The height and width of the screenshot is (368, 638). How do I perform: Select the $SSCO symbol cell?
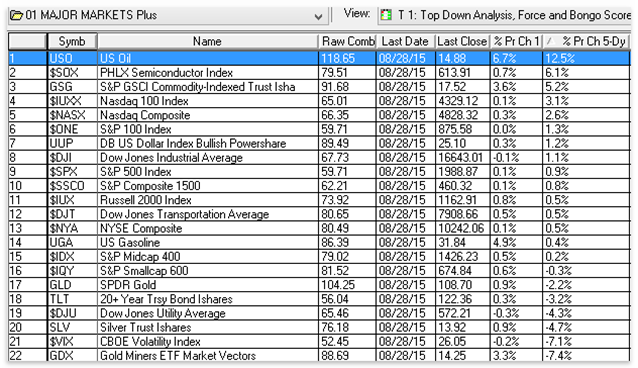click(72, 186)
